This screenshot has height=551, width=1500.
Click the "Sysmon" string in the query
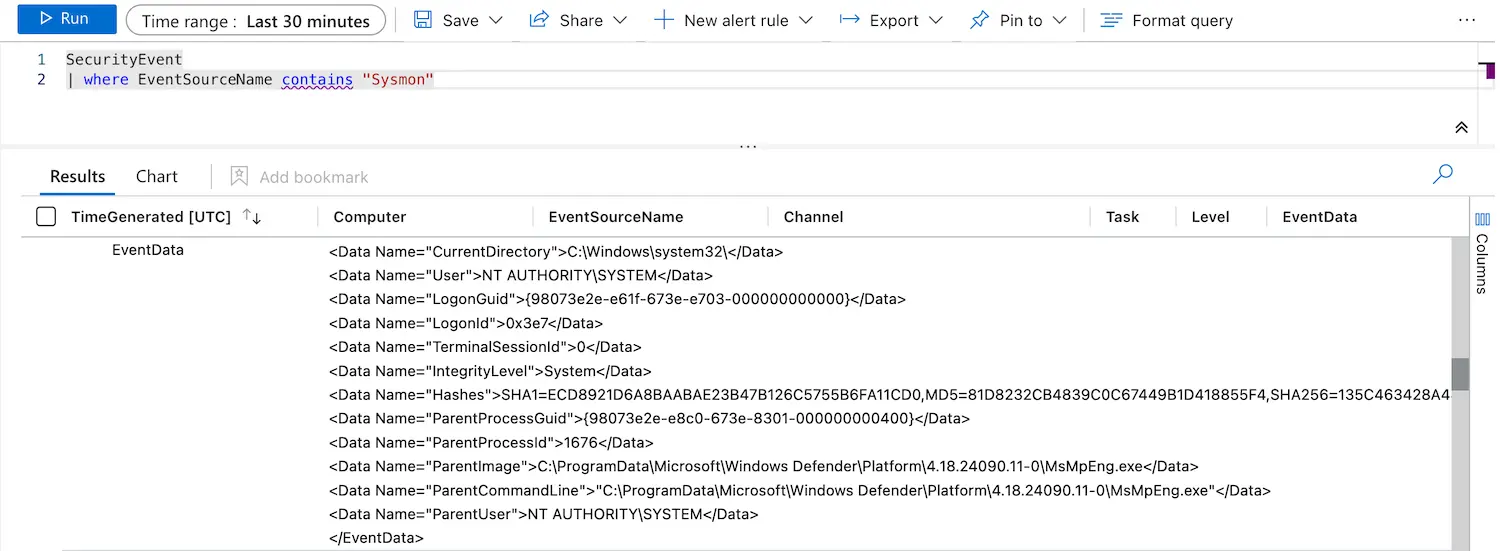pos(398,79)
